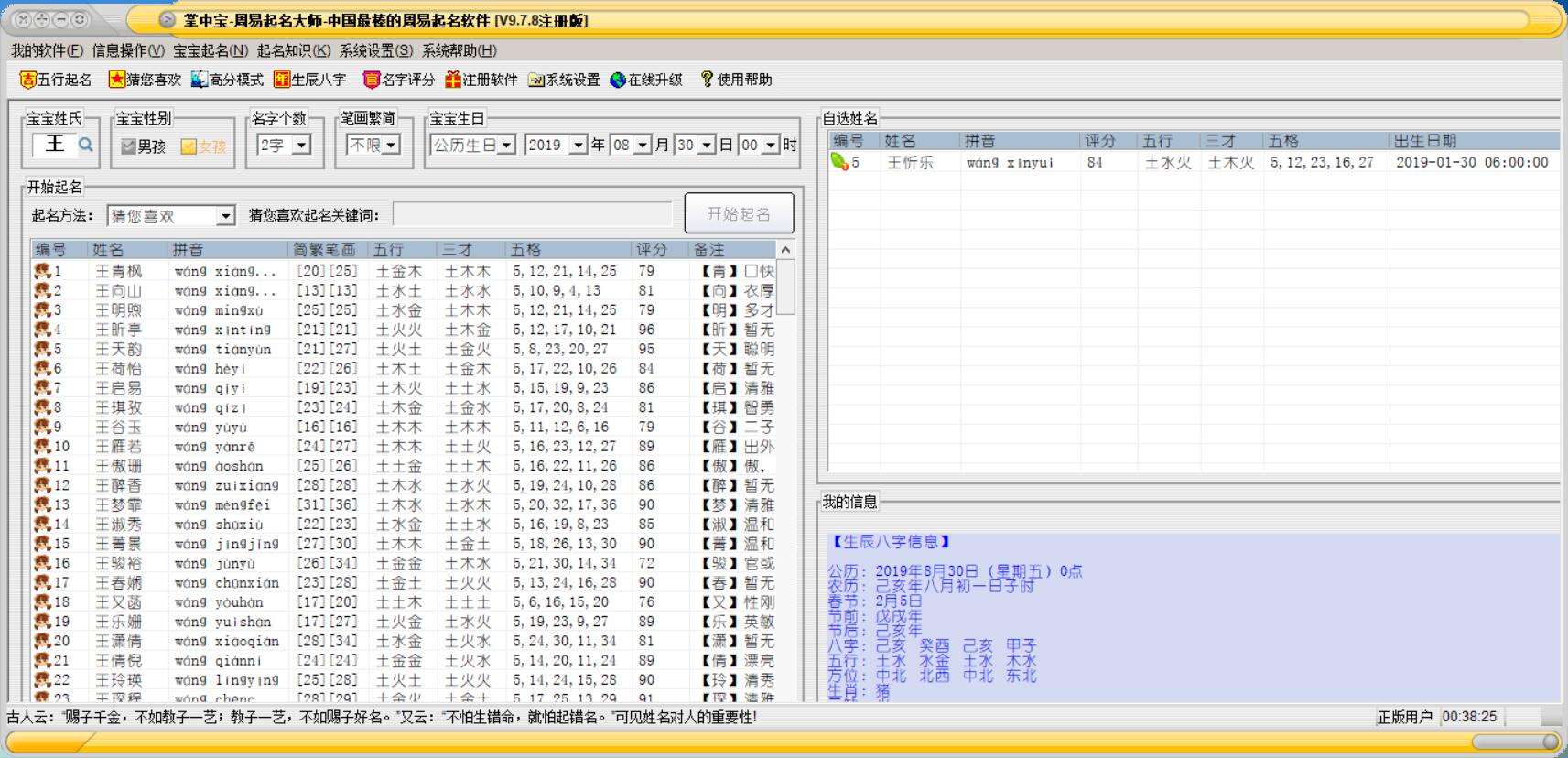The height and width of the screenshot is (758, 1568).
Task: Open the 名字评分 toolbar tool
Action: point(398,80)
